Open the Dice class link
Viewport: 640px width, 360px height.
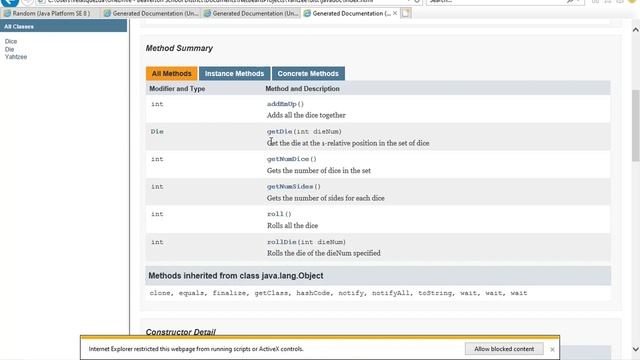click(x=11, y=41)
